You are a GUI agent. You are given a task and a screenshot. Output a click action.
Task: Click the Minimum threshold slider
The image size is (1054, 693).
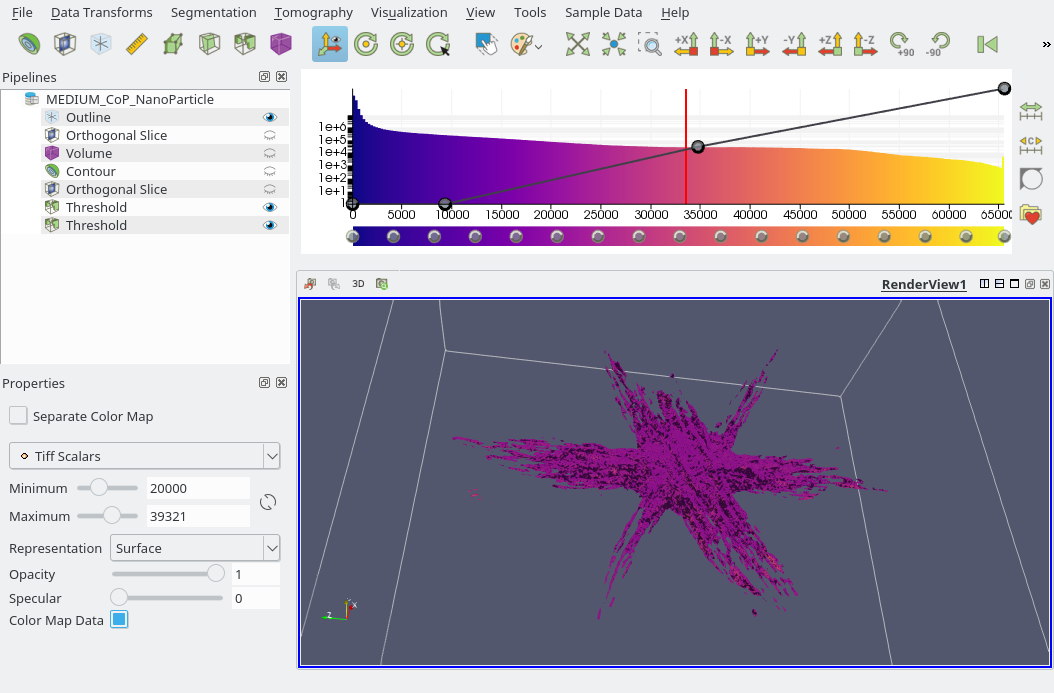(x=108, y=488)
